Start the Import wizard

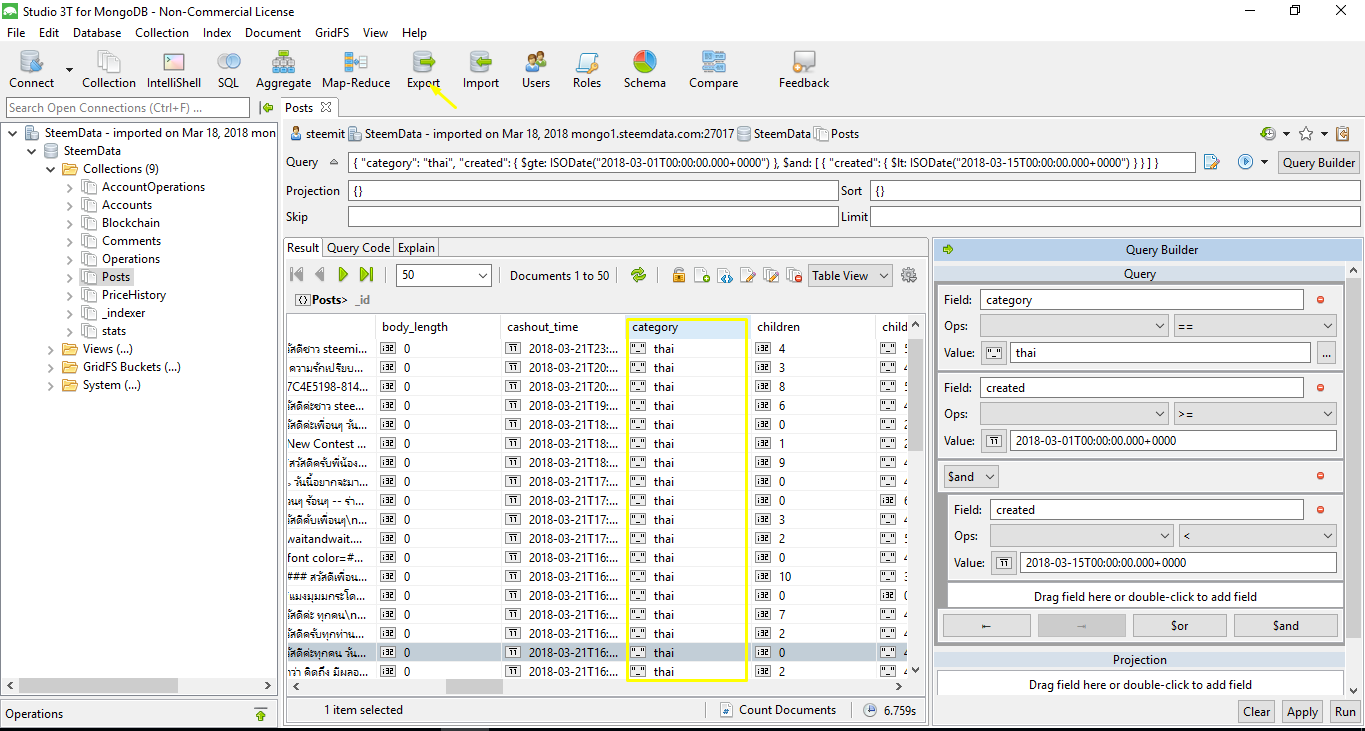click(481, 70)
